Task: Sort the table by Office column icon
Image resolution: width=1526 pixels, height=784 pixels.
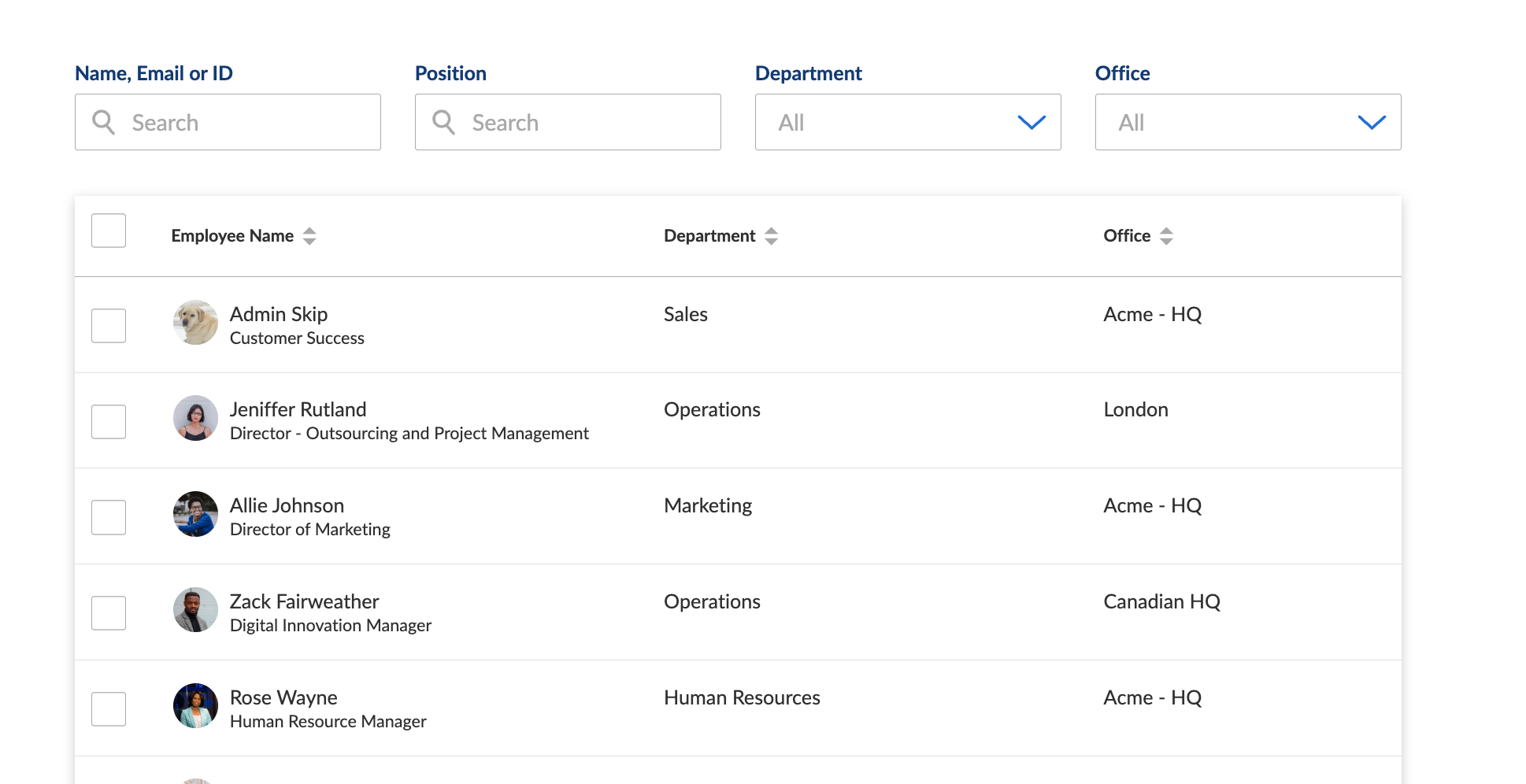Action: (1166, 236)
